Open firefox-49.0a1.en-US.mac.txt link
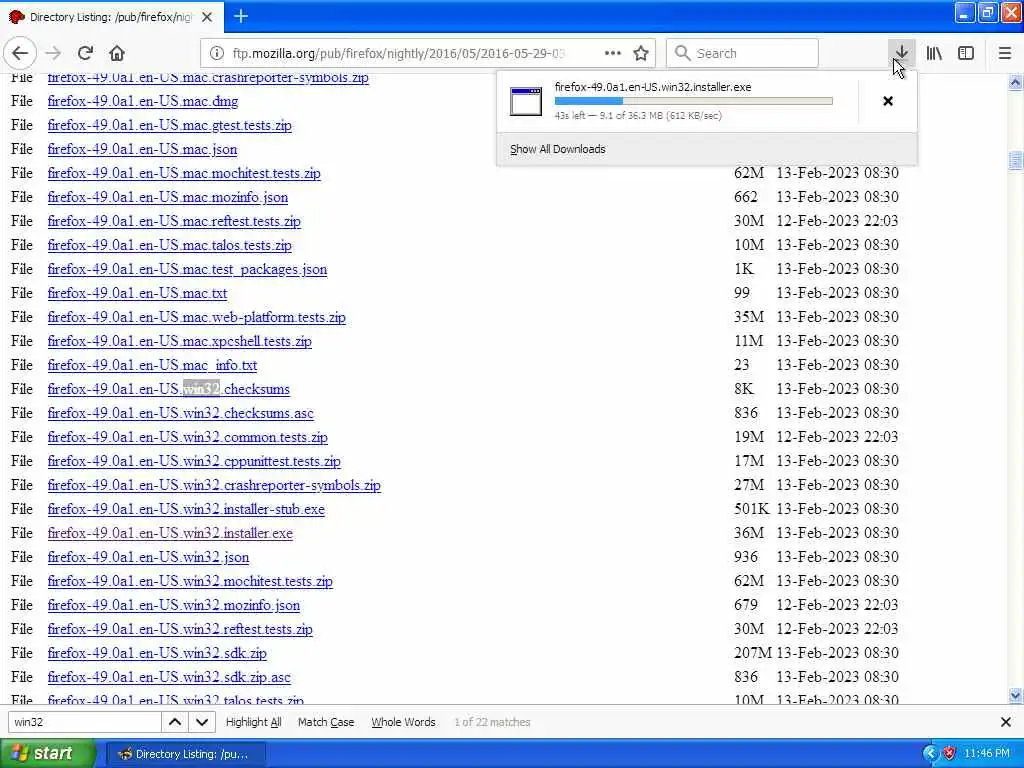1024x768 pixels. [137, 293]
